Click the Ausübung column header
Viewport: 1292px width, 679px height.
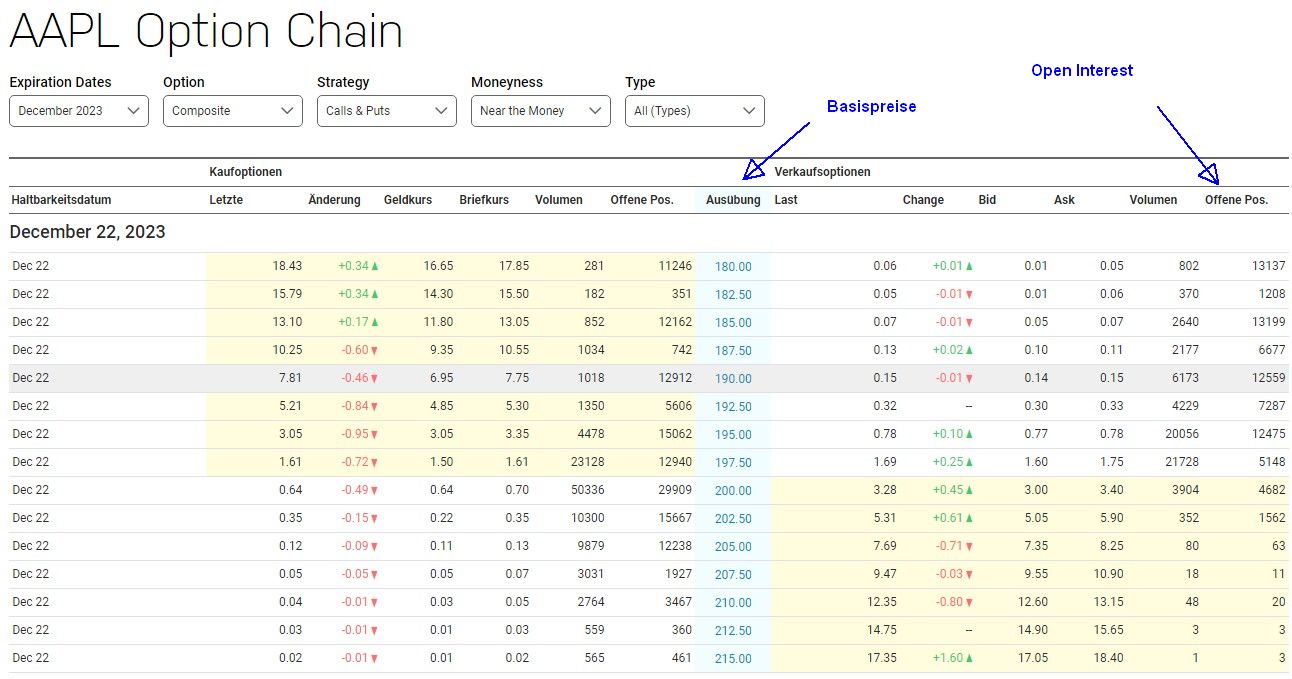point(733,200)
